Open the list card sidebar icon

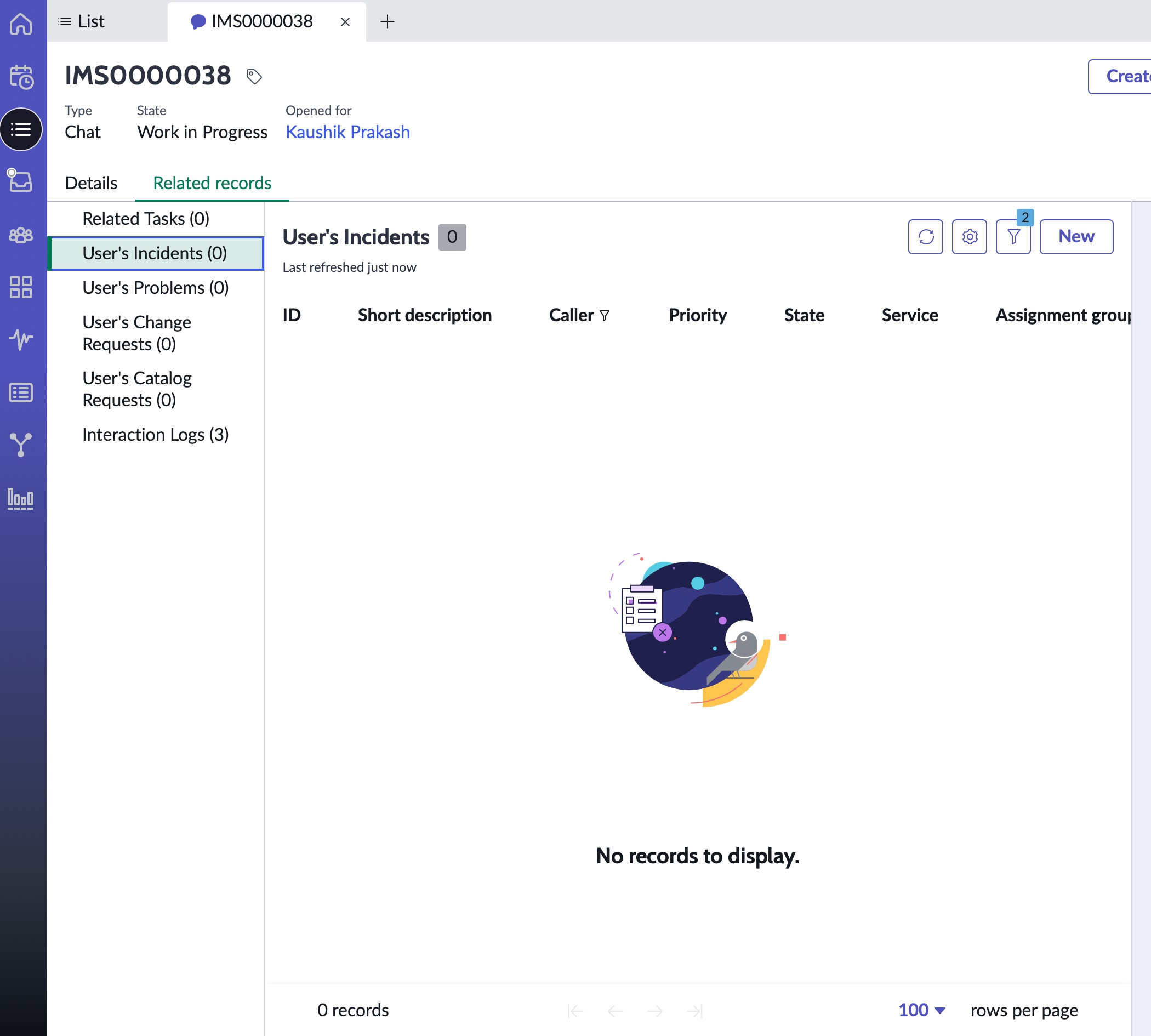(x=21, y=392)
